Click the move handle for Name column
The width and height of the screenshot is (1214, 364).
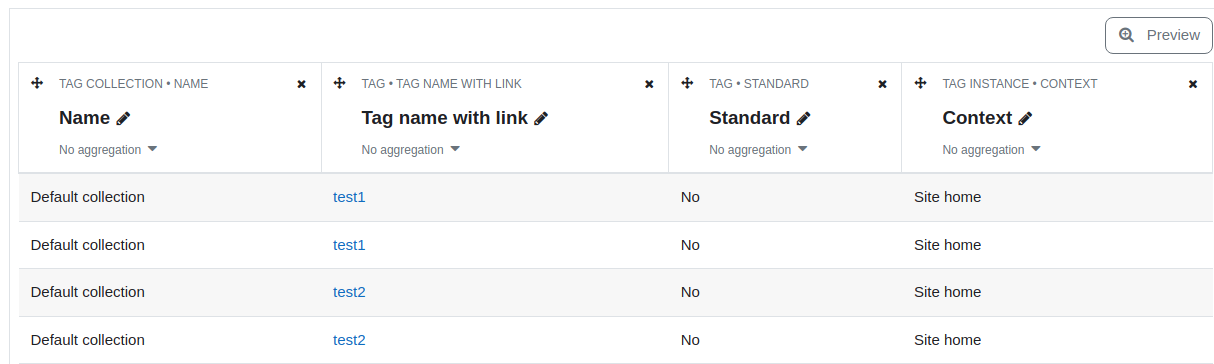(x=37, y=83)
